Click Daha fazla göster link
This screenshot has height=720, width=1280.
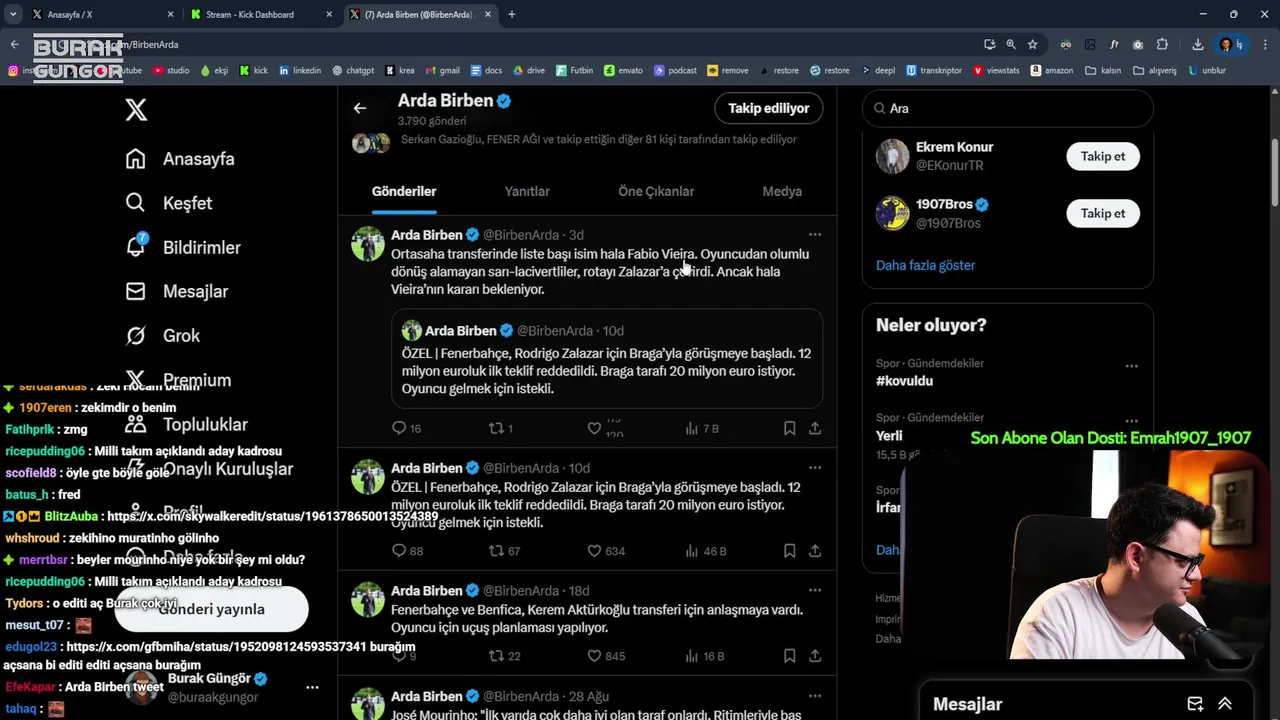tap(925, 265)
